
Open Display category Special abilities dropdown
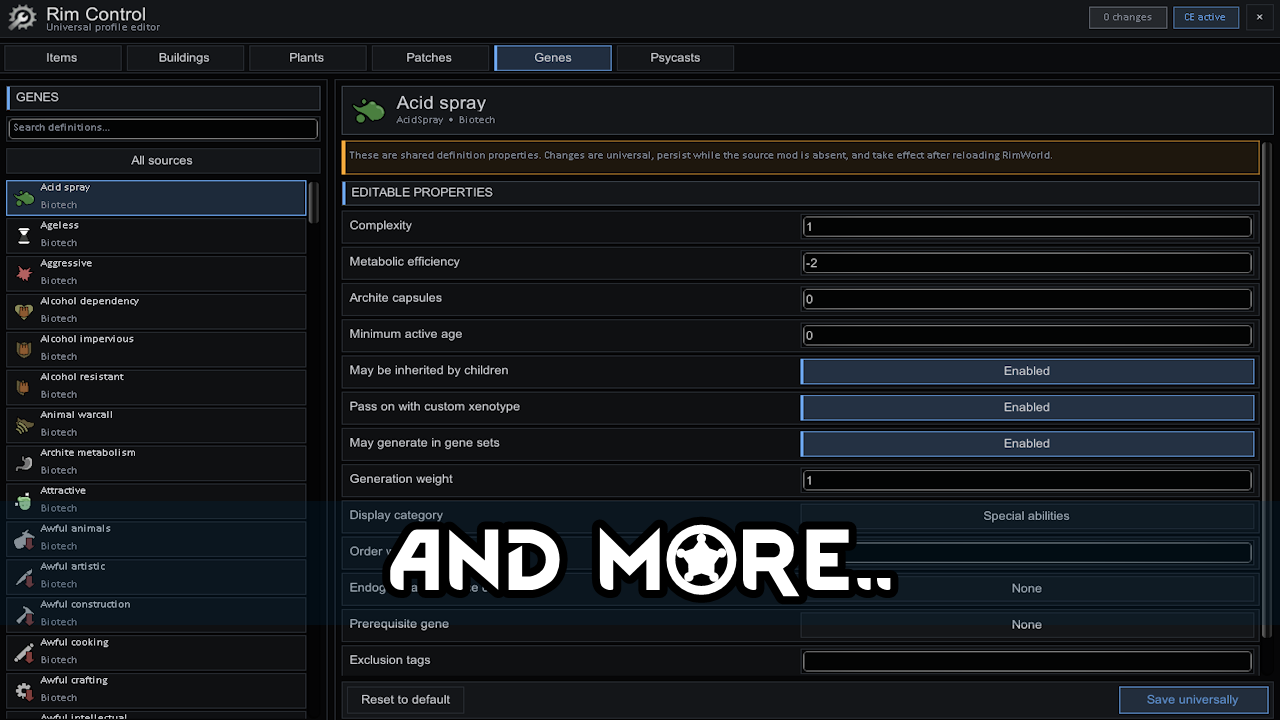(1027, 516)
